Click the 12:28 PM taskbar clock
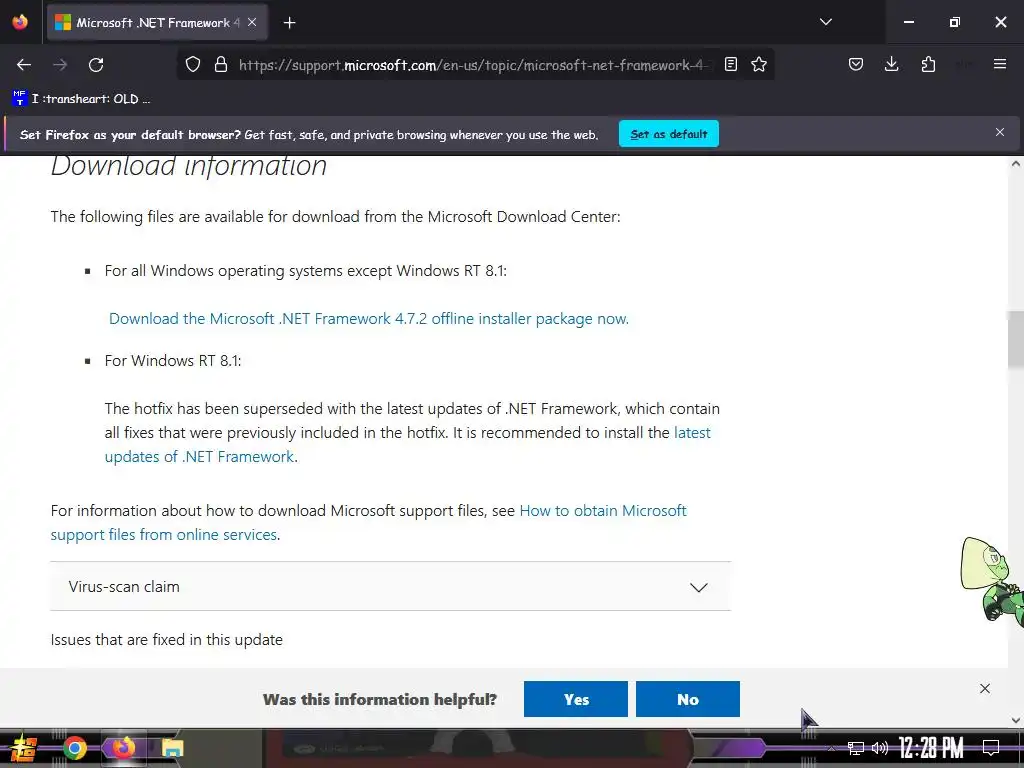The width and height of the screenshot is (1024, 768). pos(931,748)
